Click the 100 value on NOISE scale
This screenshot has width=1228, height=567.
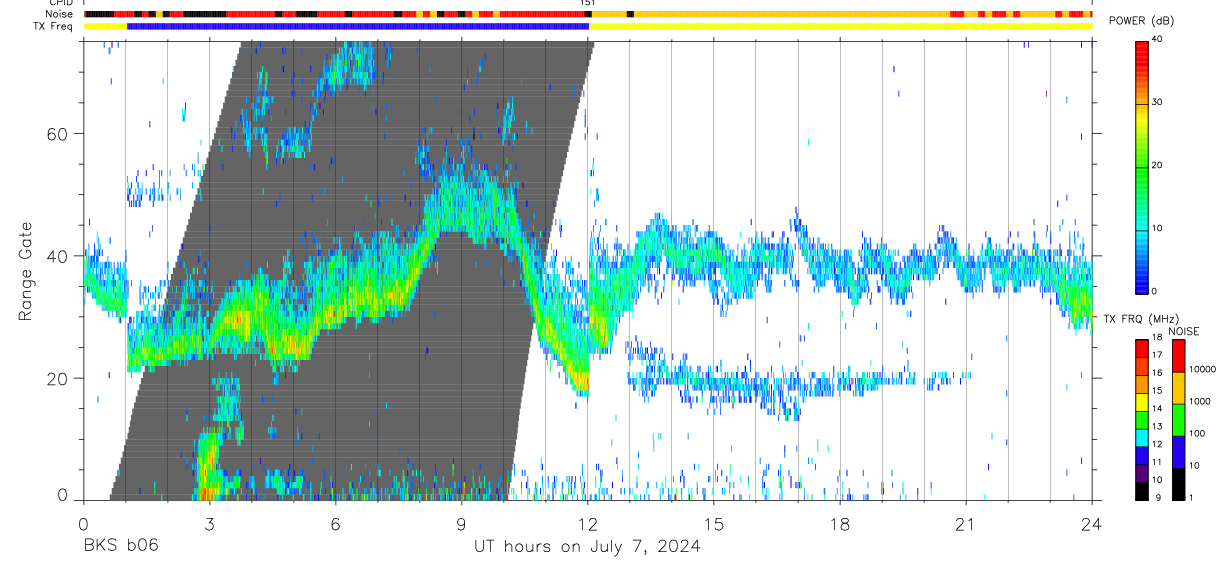pyautogui.click(x=1198, y=433)
